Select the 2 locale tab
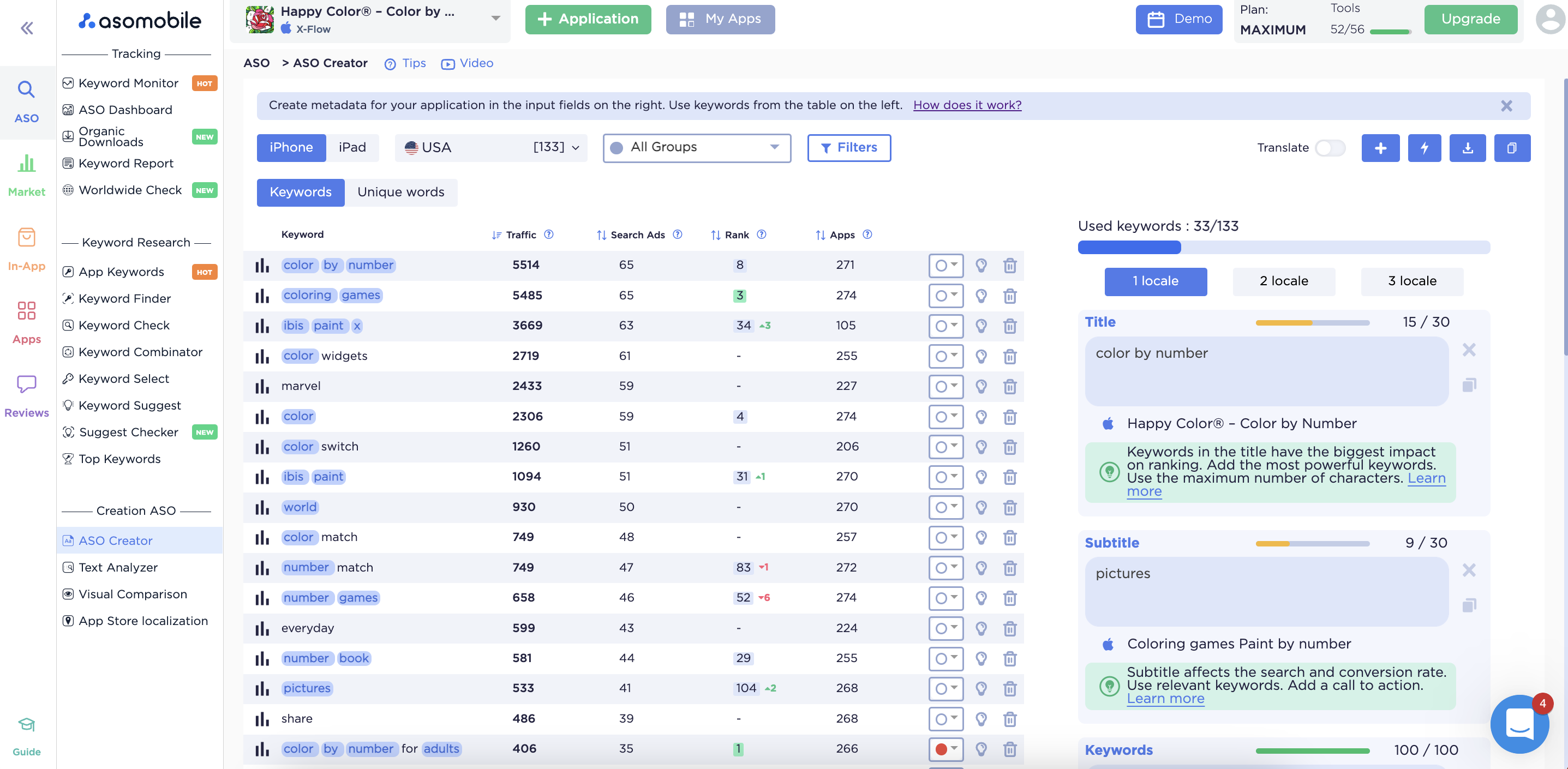 (x=1284, y=281)
